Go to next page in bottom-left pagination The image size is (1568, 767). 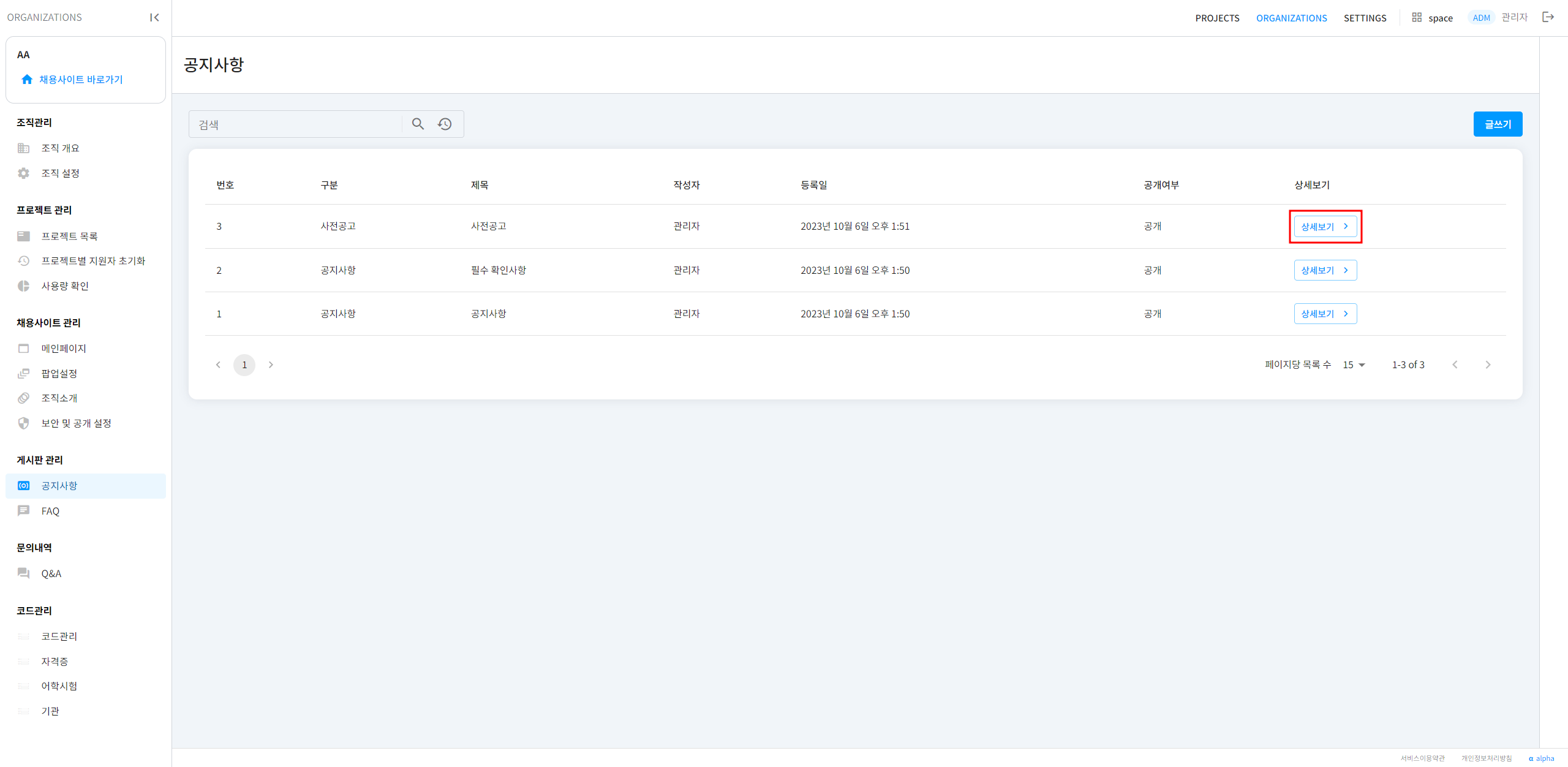271,365
